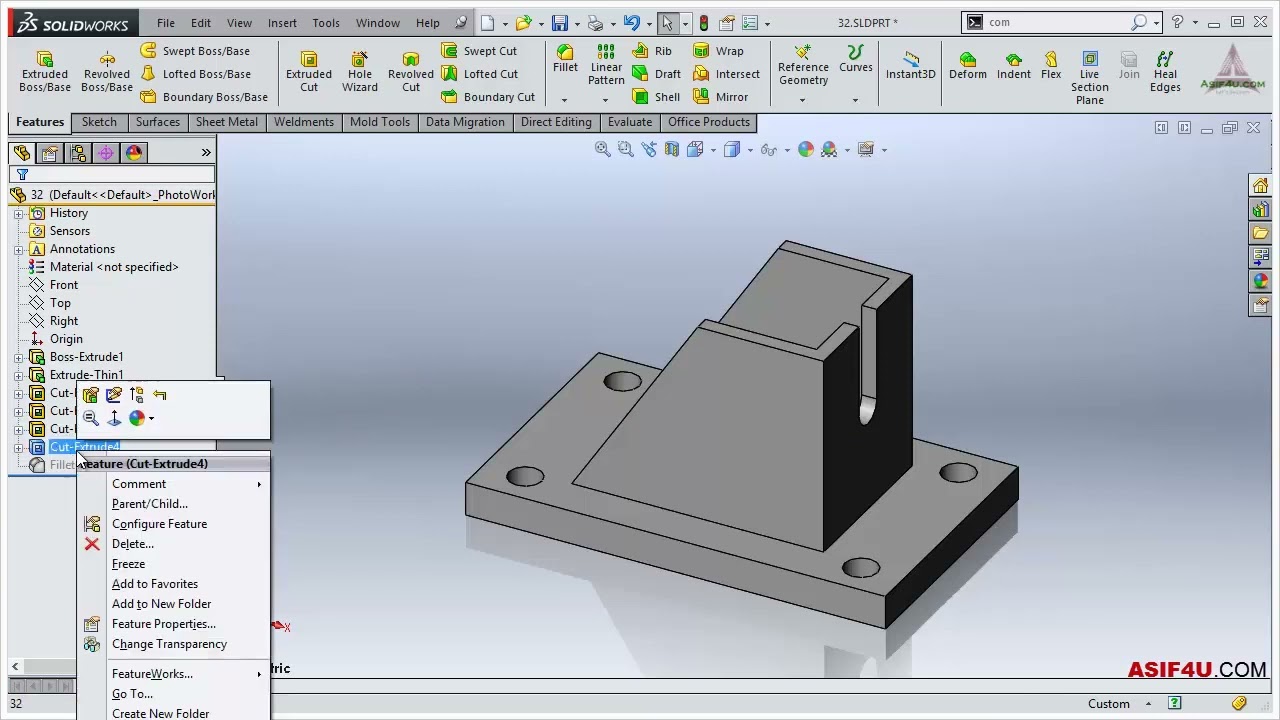Image resolution: width=1280 pixels, height=720 pixels.
Task: Select the Indent tool
Action: (x=1013, y=65)
